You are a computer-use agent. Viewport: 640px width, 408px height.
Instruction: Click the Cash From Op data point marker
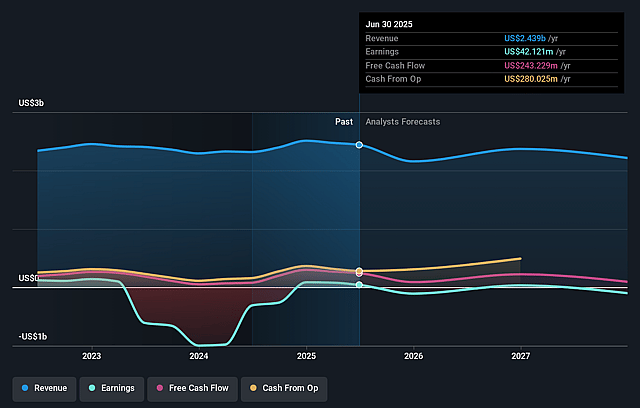tap(359, 271)
